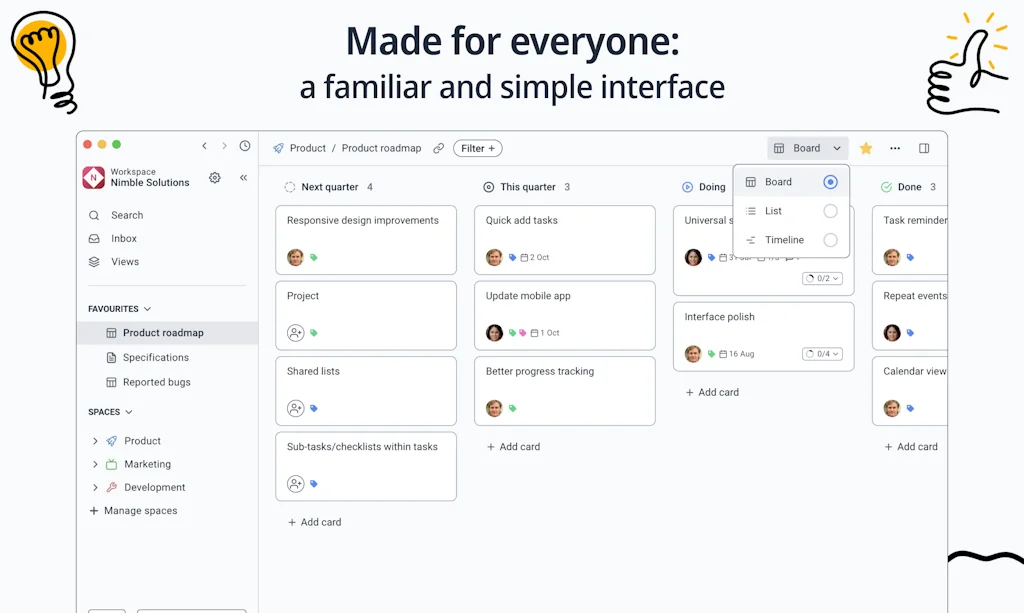Click the 0/4 progress indicator on Interface polish

(823, 352)
